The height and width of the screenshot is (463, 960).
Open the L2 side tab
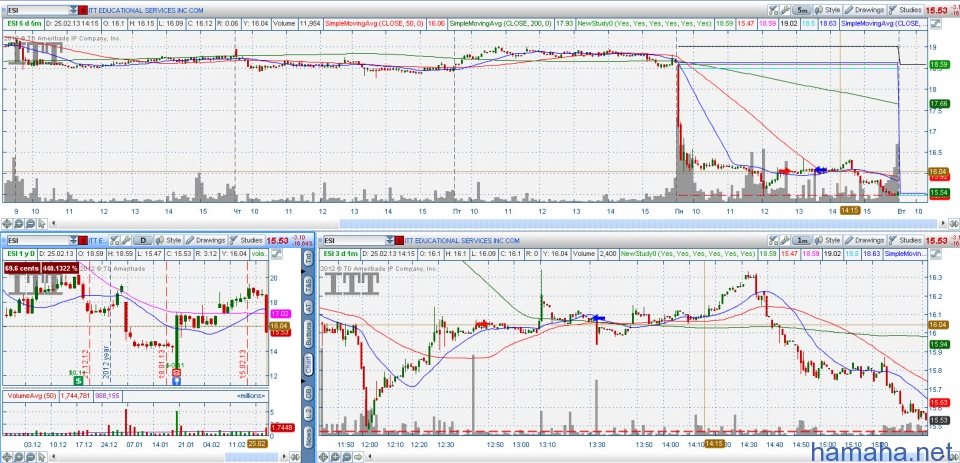point(309,413)
